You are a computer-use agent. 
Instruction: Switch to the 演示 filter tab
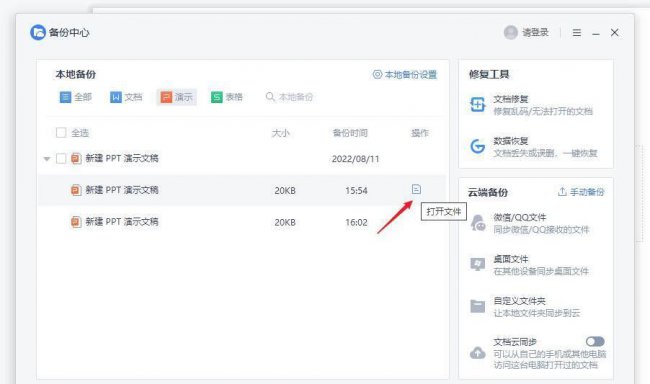(177, 97)
